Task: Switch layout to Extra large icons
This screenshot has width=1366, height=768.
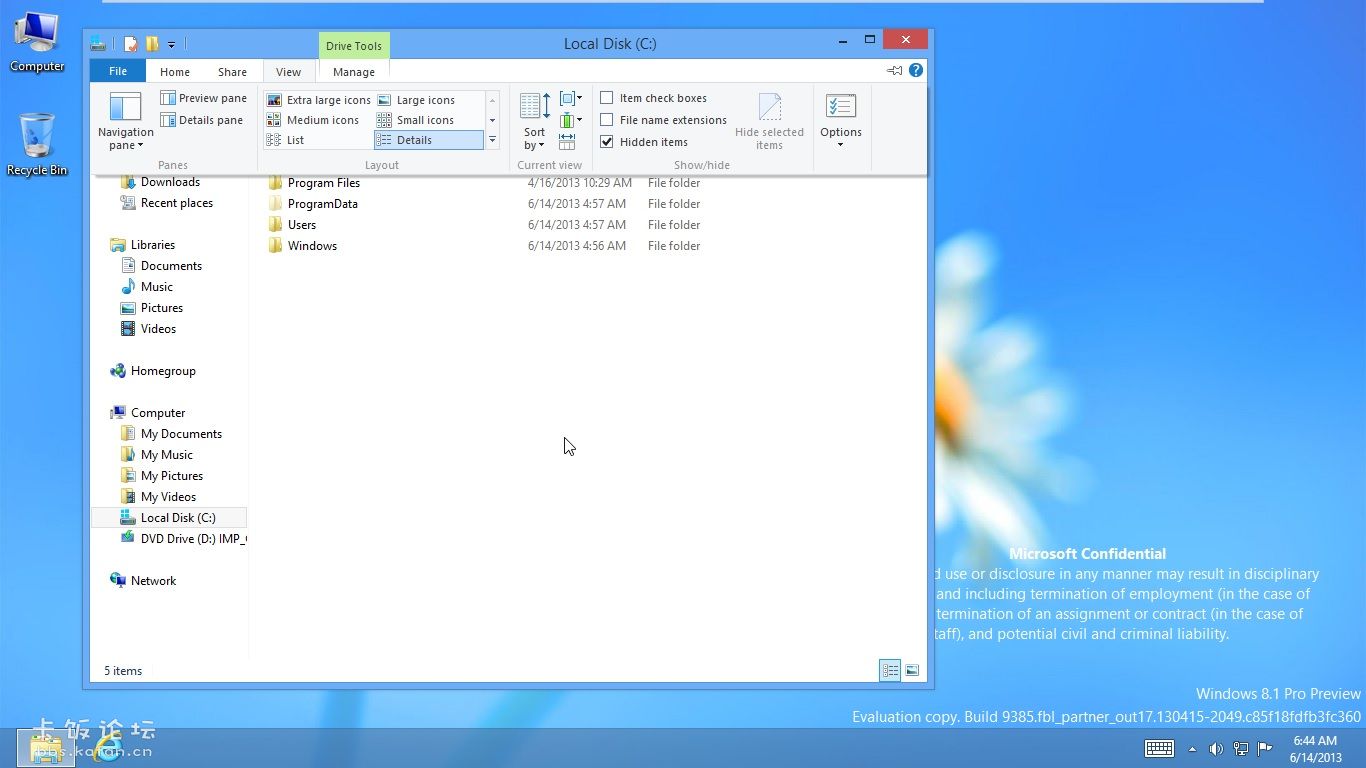Action: [319, 100]
